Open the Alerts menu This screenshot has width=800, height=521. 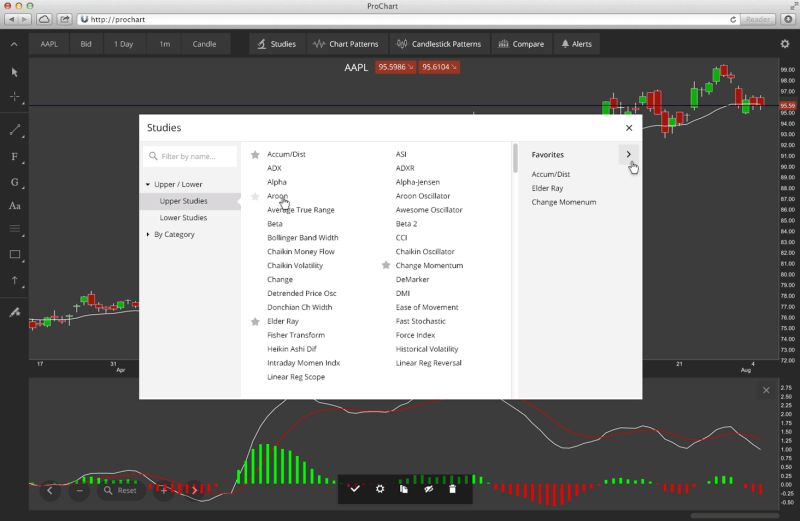coord(577,44)
